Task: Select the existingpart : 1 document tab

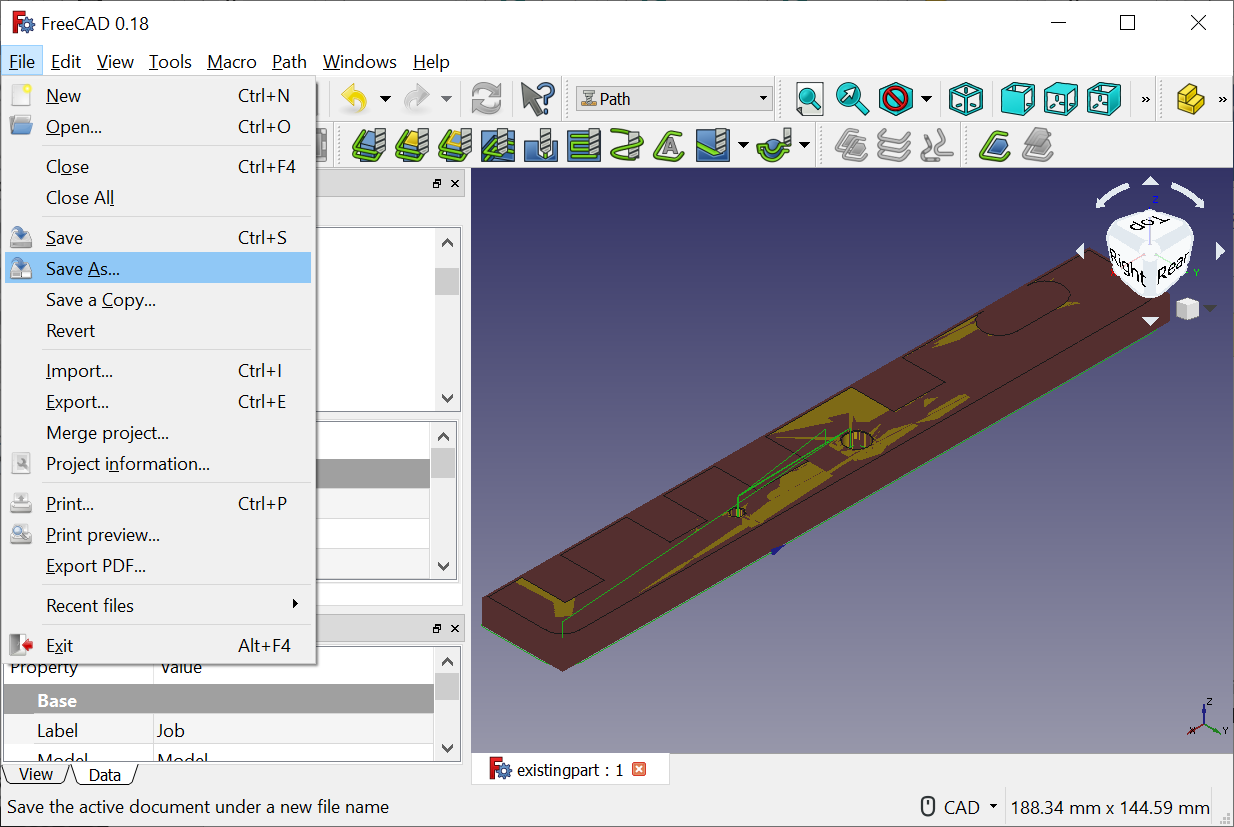Action: click(569, 770)
